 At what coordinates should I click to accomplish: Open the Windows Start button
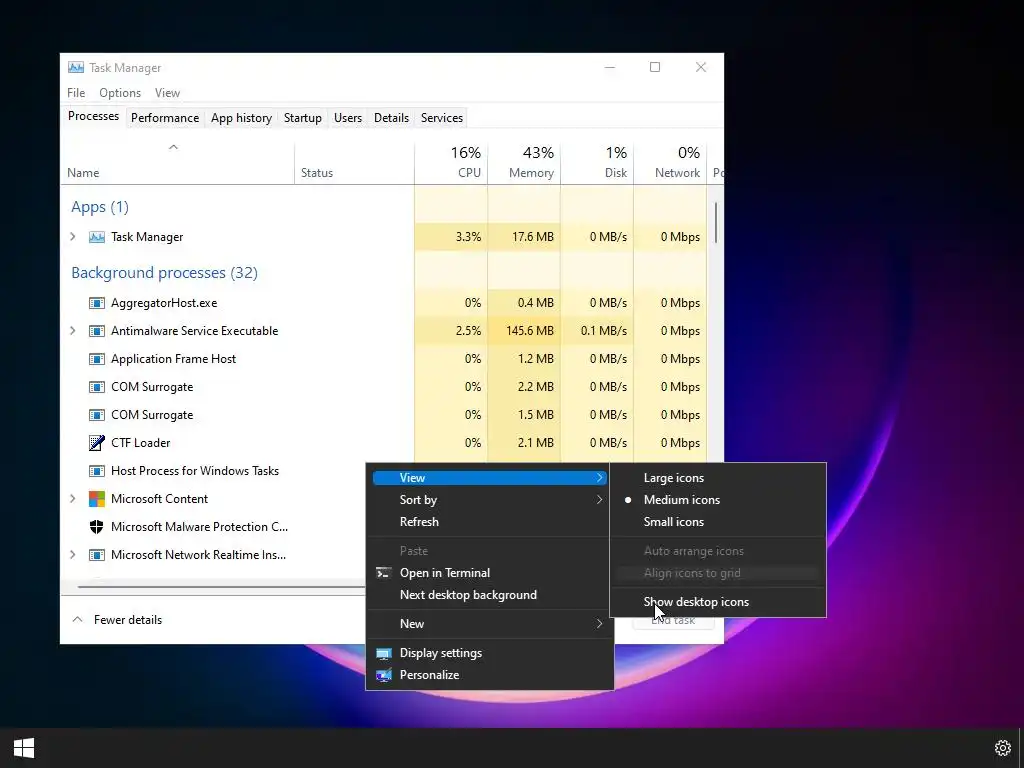tap(24, 748)
